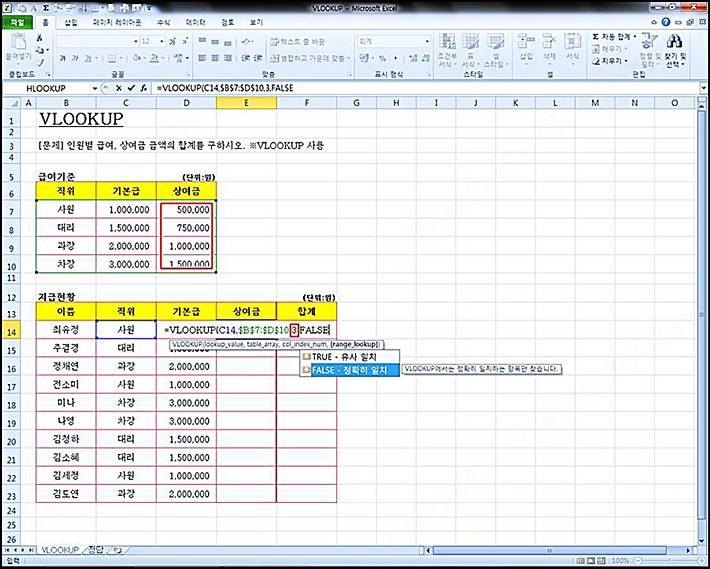Toggle Middle Align vertical alignment
Screen dimensions: 710x569
tap(215, 42)
